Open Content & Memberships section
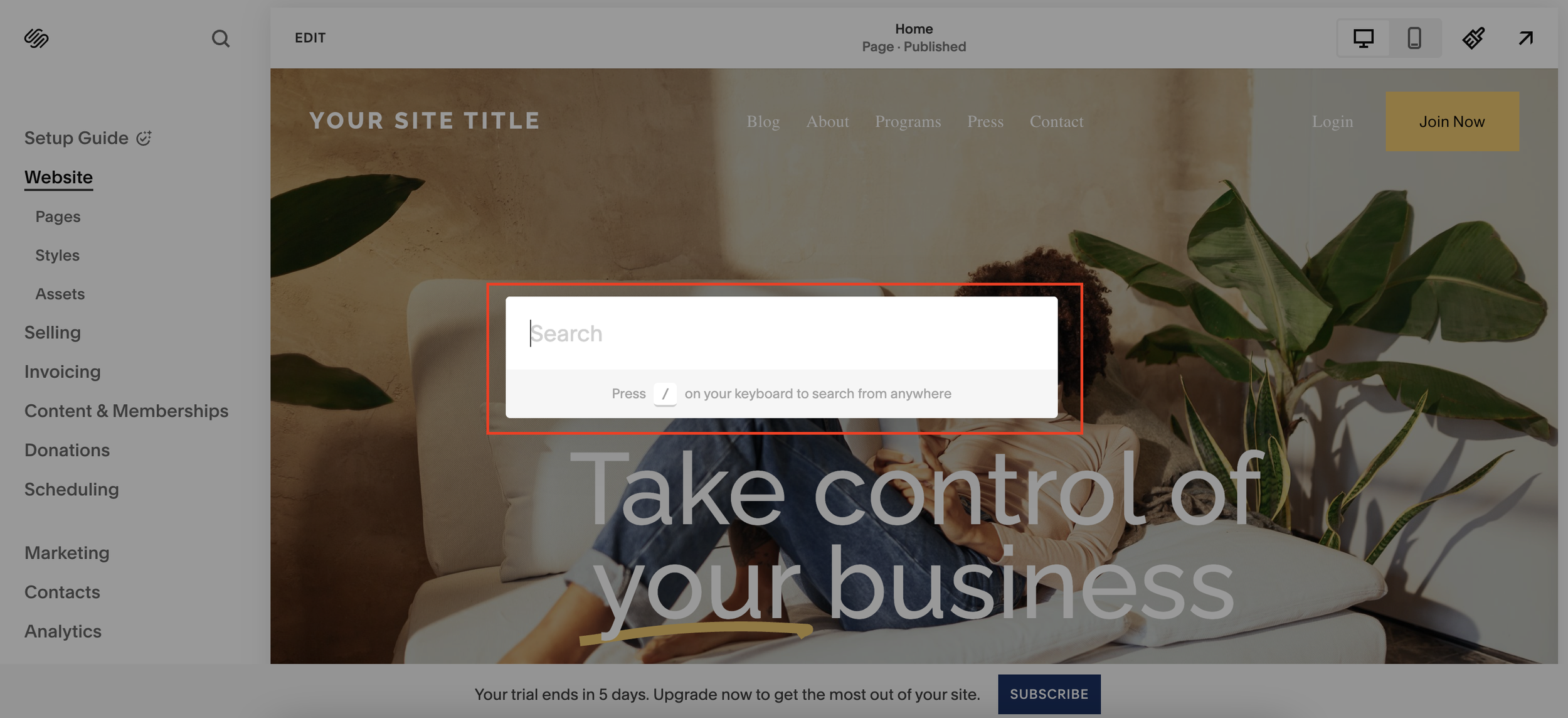Viewport: 1568px width, 718px height. point(126,411)
